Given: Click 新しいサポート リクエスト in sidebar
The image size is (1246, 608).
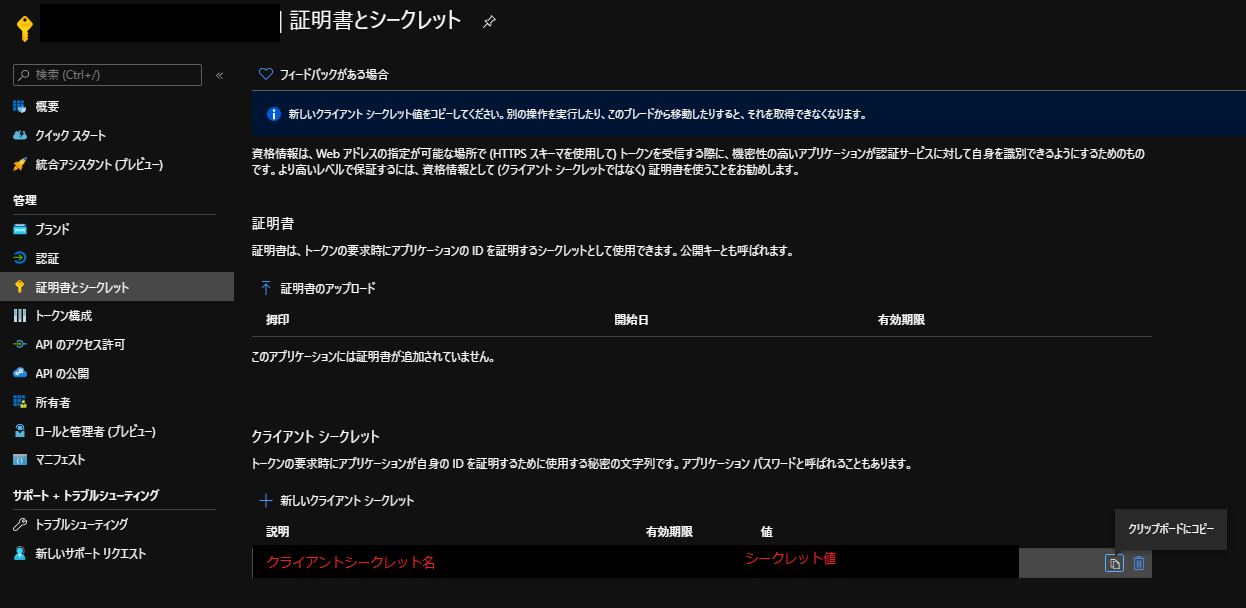Looking at the screenshot, I should pyautogui.click(x=90, y=553).
